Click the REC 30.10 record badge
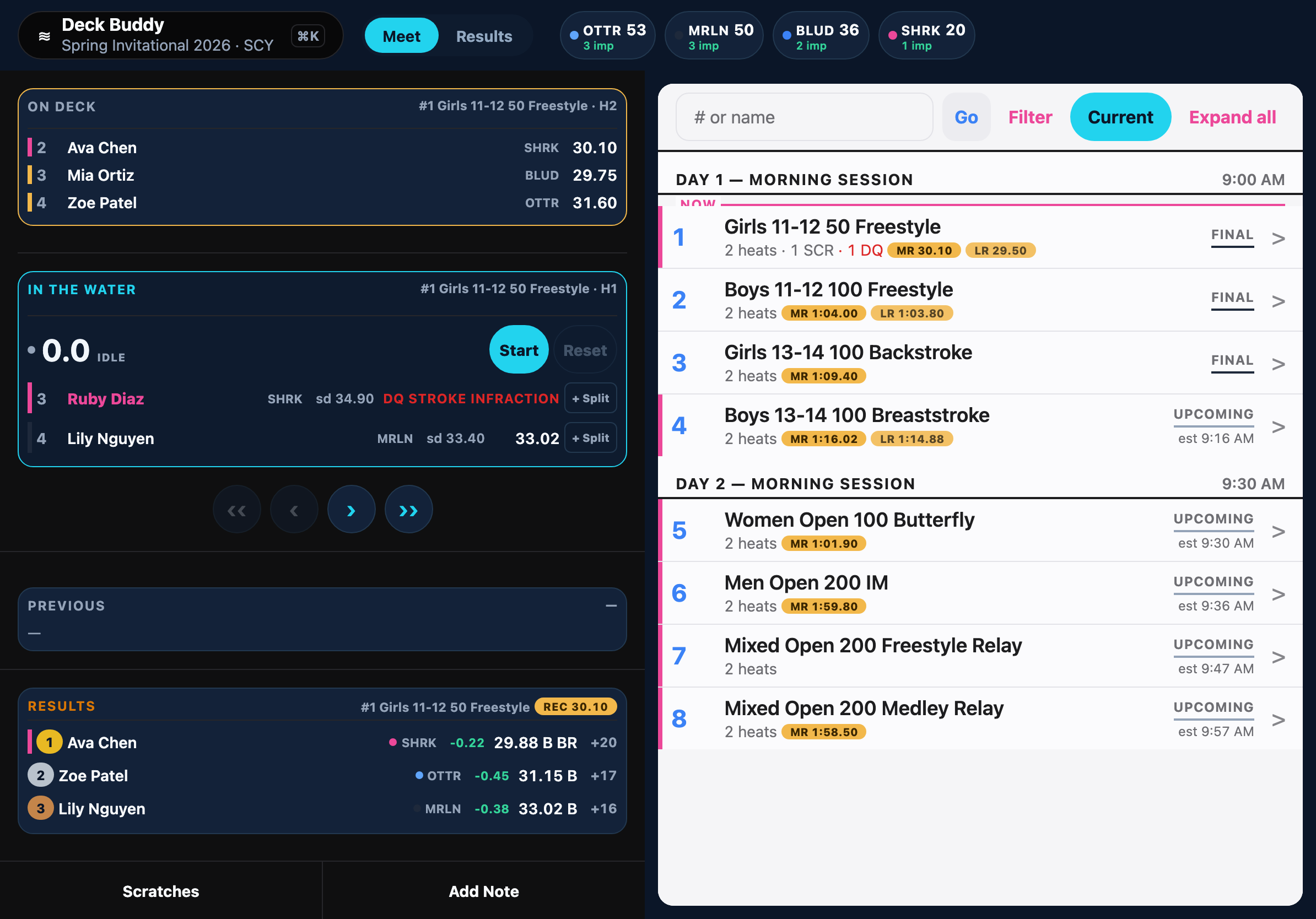The image size is (1316, 919). (575, 706)
